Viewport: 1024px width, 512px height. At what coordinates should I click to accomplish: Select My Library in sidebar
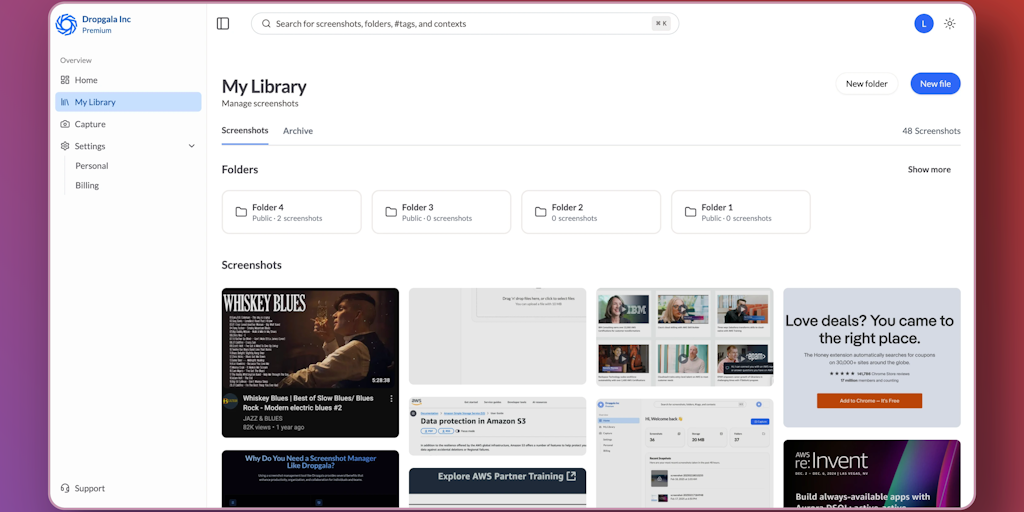(128, 102)
